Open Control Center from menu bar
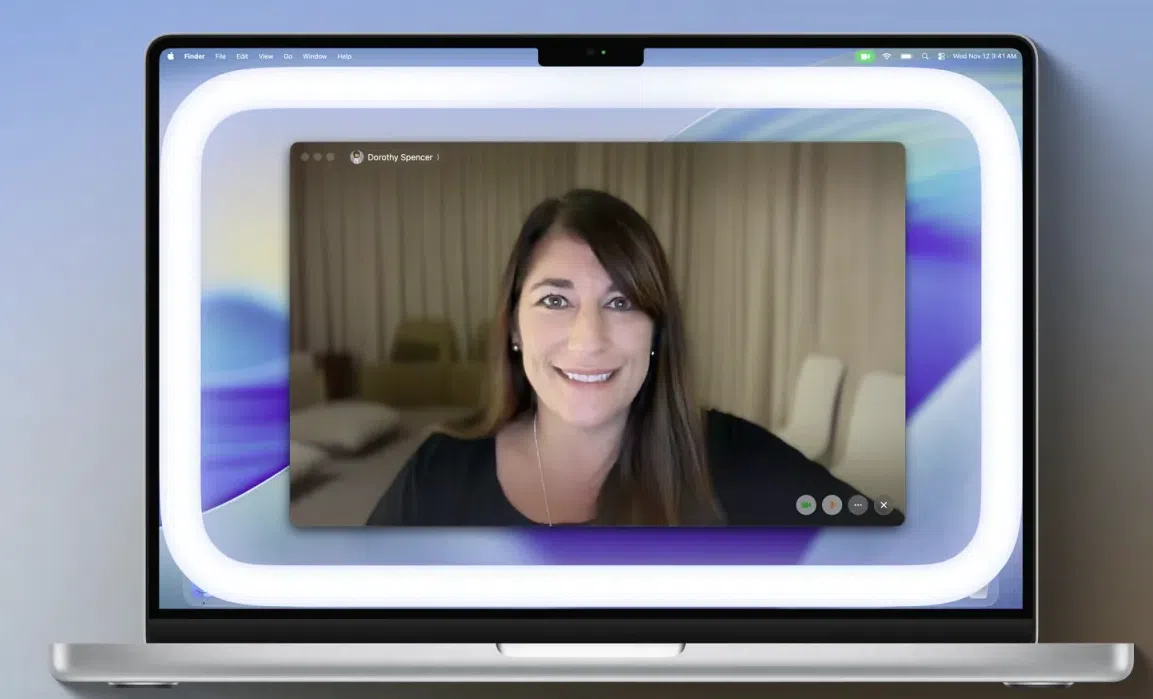Image resolution: width=1153 pixels, height=699 pixels. (x=941, y=56)
